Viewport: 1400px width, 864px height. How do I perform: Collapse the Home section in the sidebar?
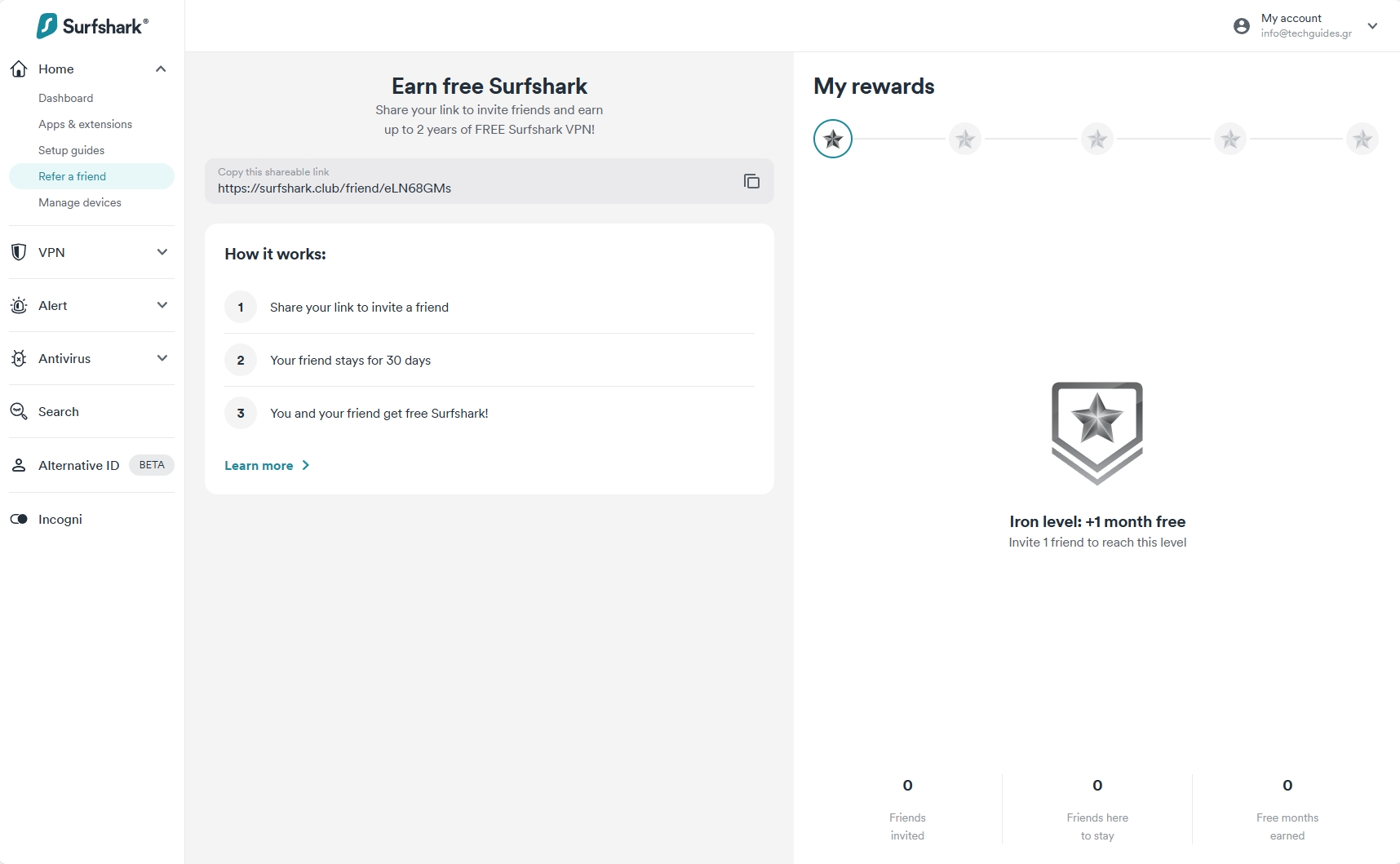pyautogui.click(x=160, y=69)
